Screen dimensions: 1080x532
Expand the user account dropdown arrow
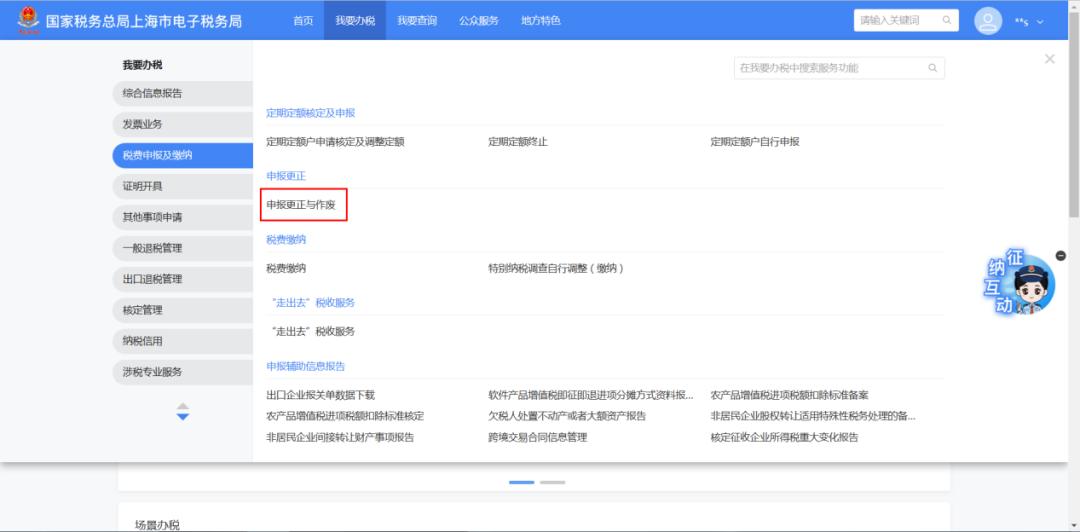[1040, 21]
